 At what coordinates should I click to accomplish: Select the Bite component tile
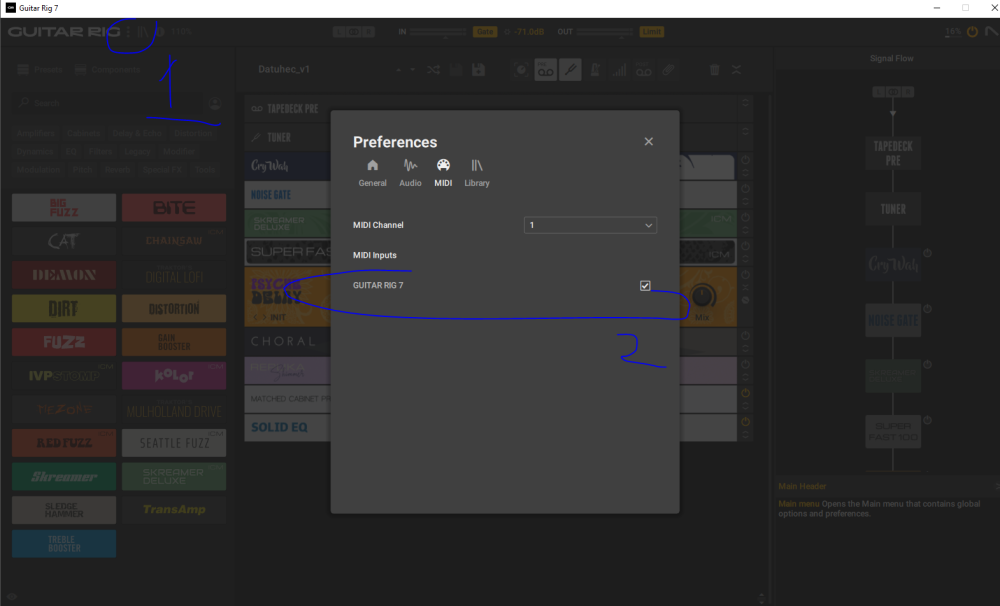click(174, 208)
